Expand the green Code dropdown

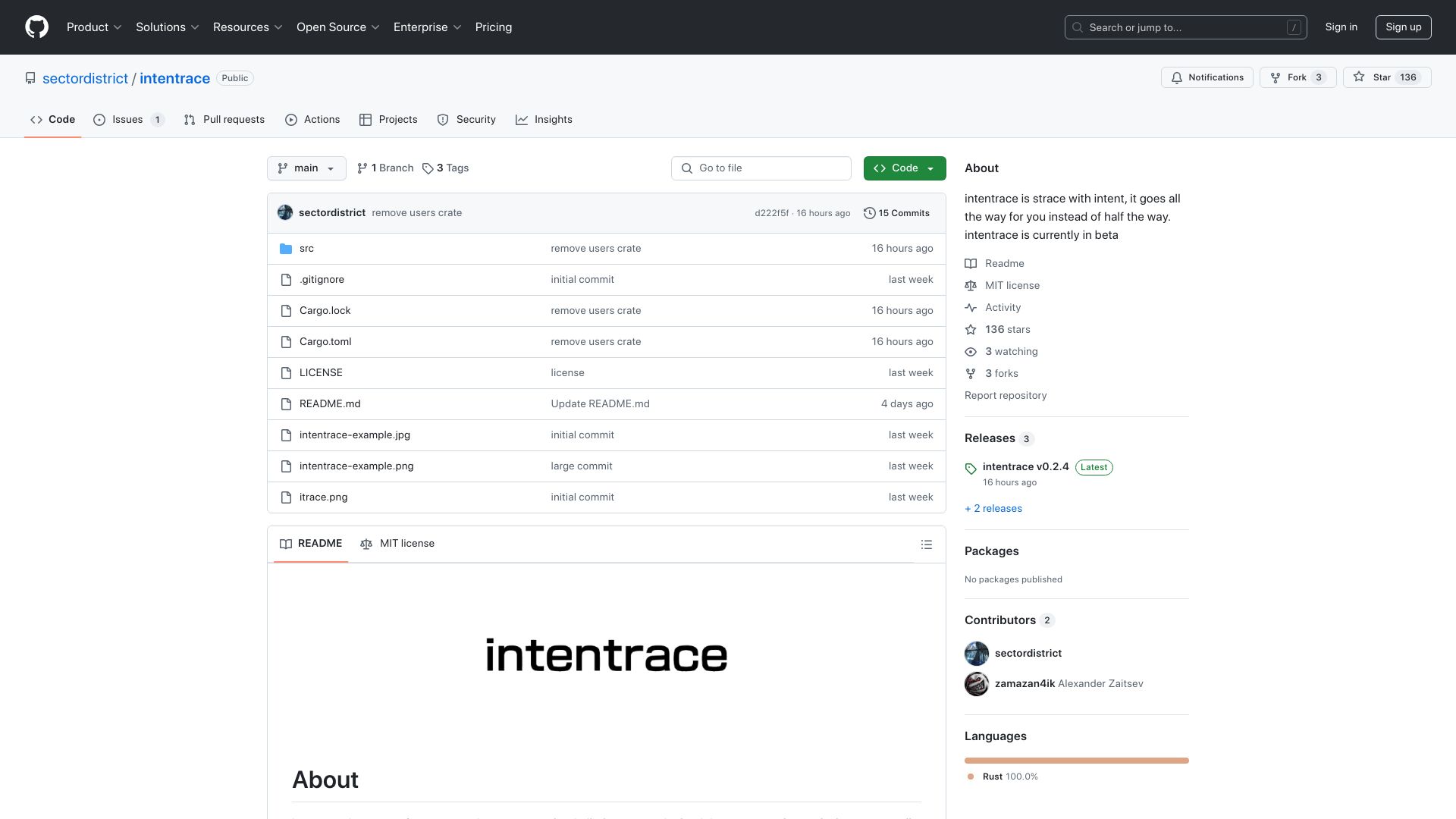[905, 168]
